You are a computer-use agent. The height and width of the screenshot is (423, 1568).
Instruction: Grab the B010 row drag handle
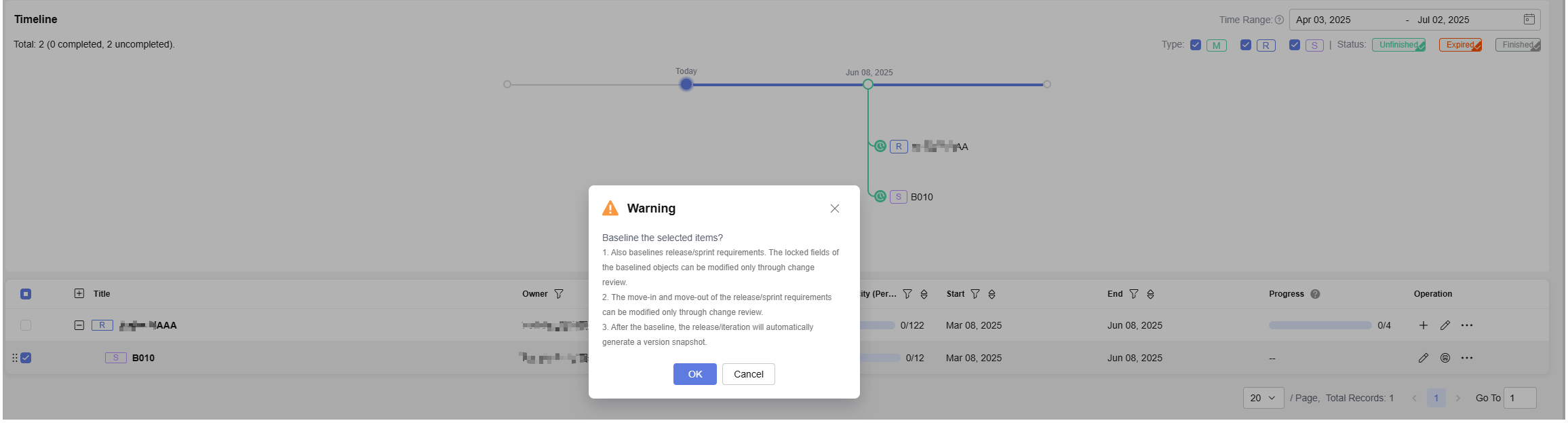(15, 358)
